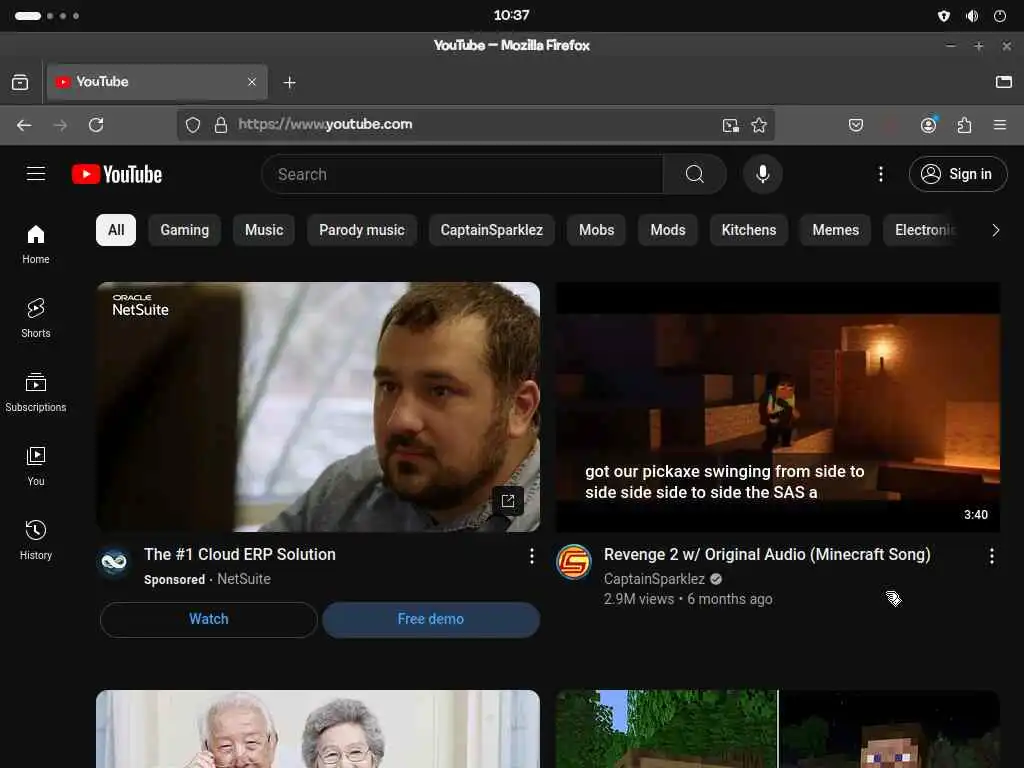Open options menu for NetSuite ad
Screen dimensions: 1024x768
coord(532,556)
